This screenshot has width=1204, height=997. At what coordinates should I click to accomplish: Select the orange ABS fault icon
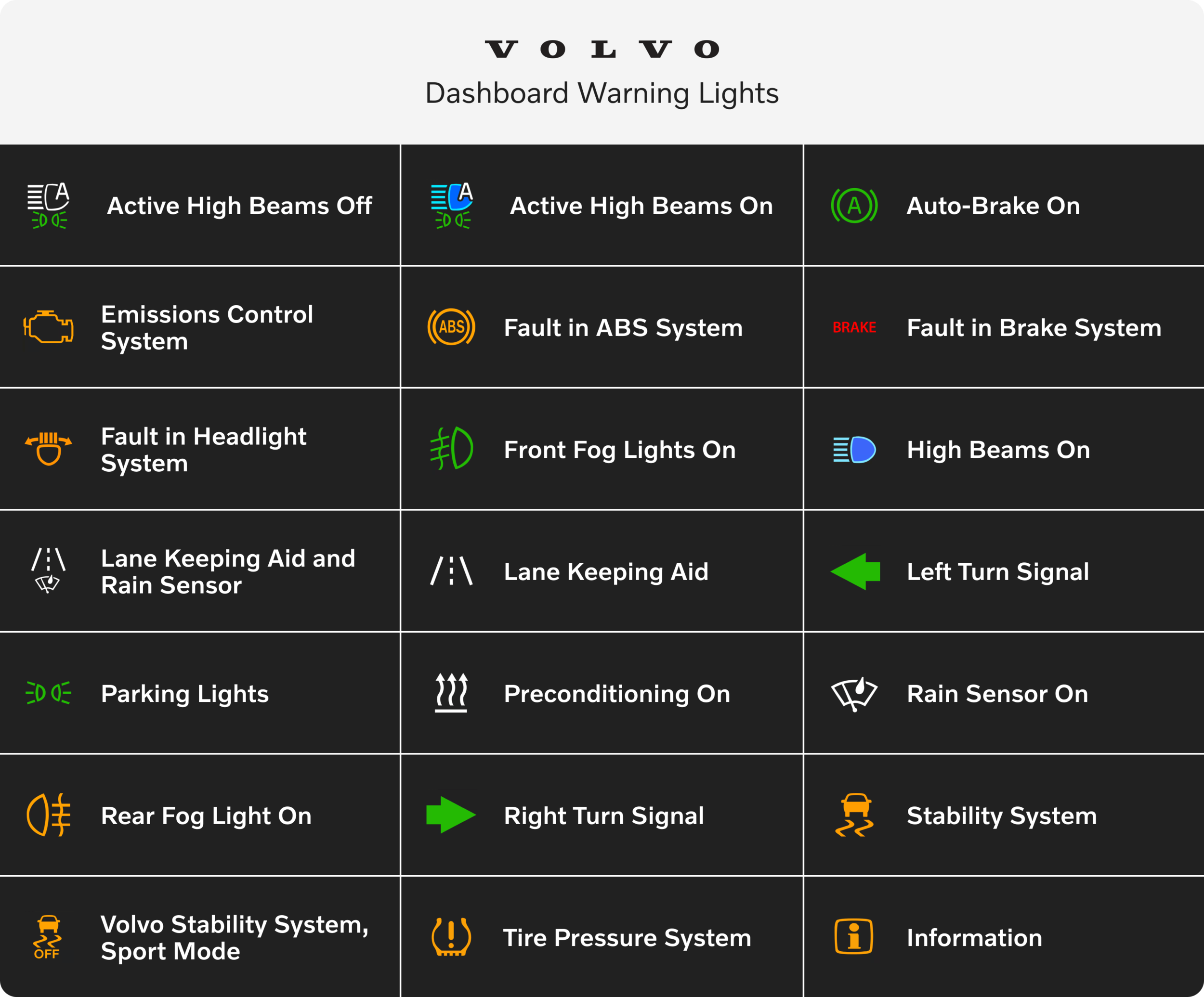coord(451,327)
